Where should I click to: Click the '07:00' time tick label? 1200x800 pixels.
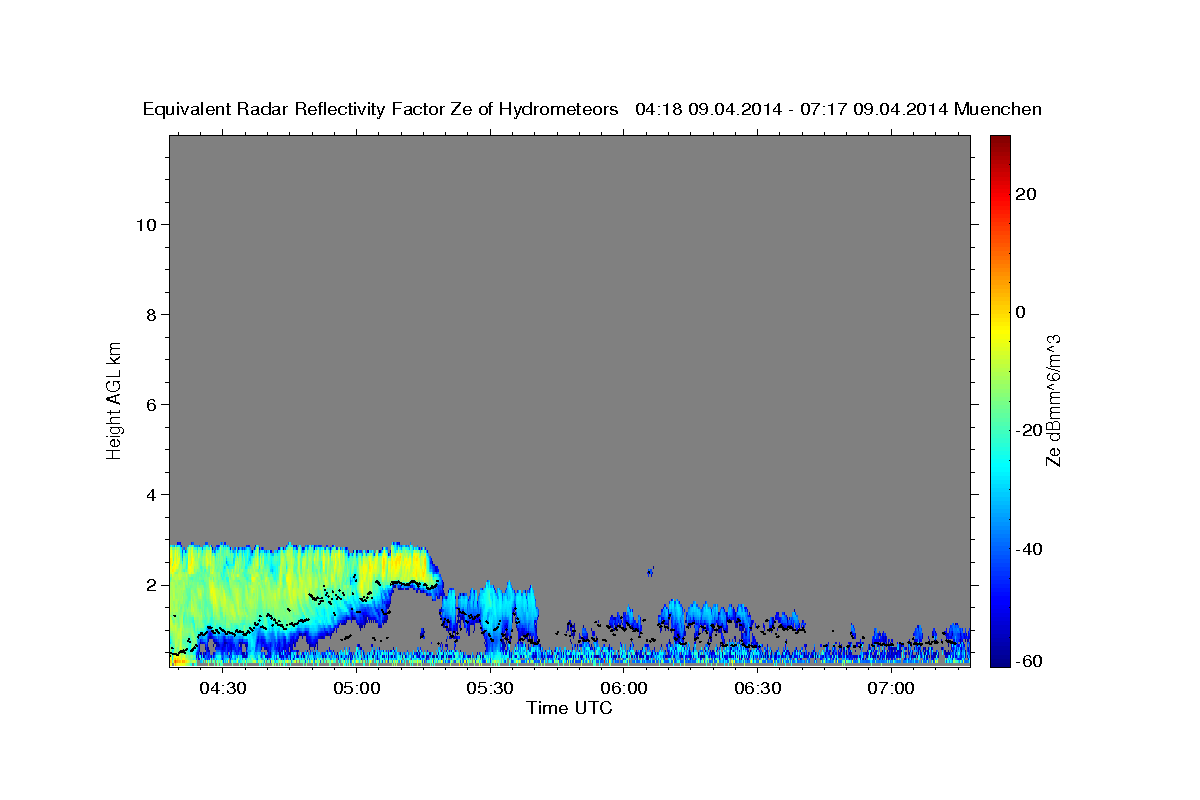click(x=890, y=689)
